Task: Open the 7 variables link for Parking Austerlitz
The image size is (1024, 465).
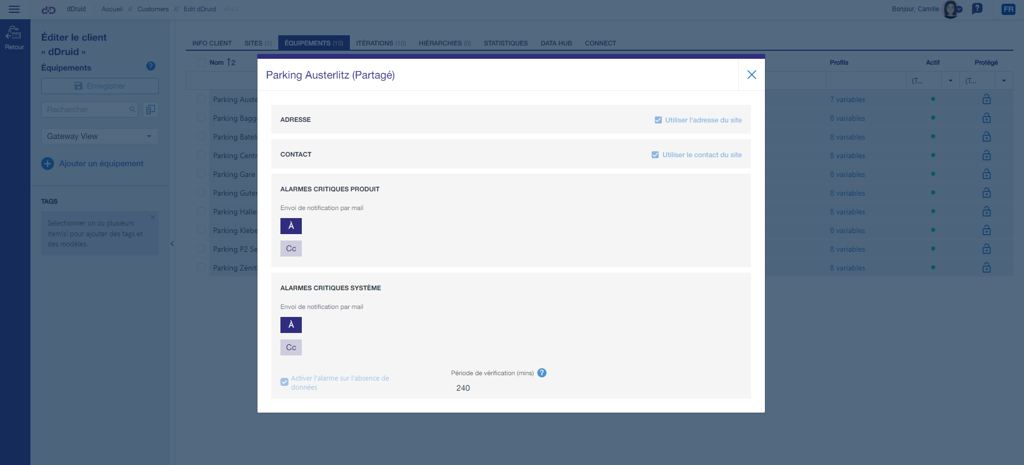Action: pyautogui.click(x=847, y=99)
